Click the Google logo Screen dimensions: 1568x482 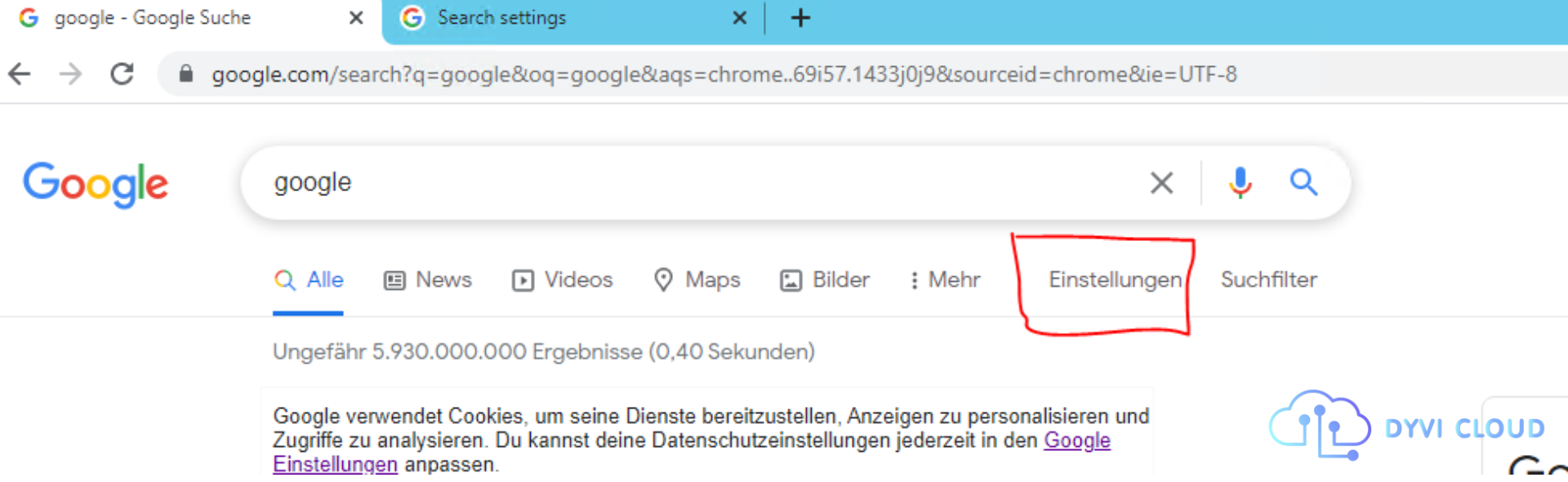tap(96, 184)
